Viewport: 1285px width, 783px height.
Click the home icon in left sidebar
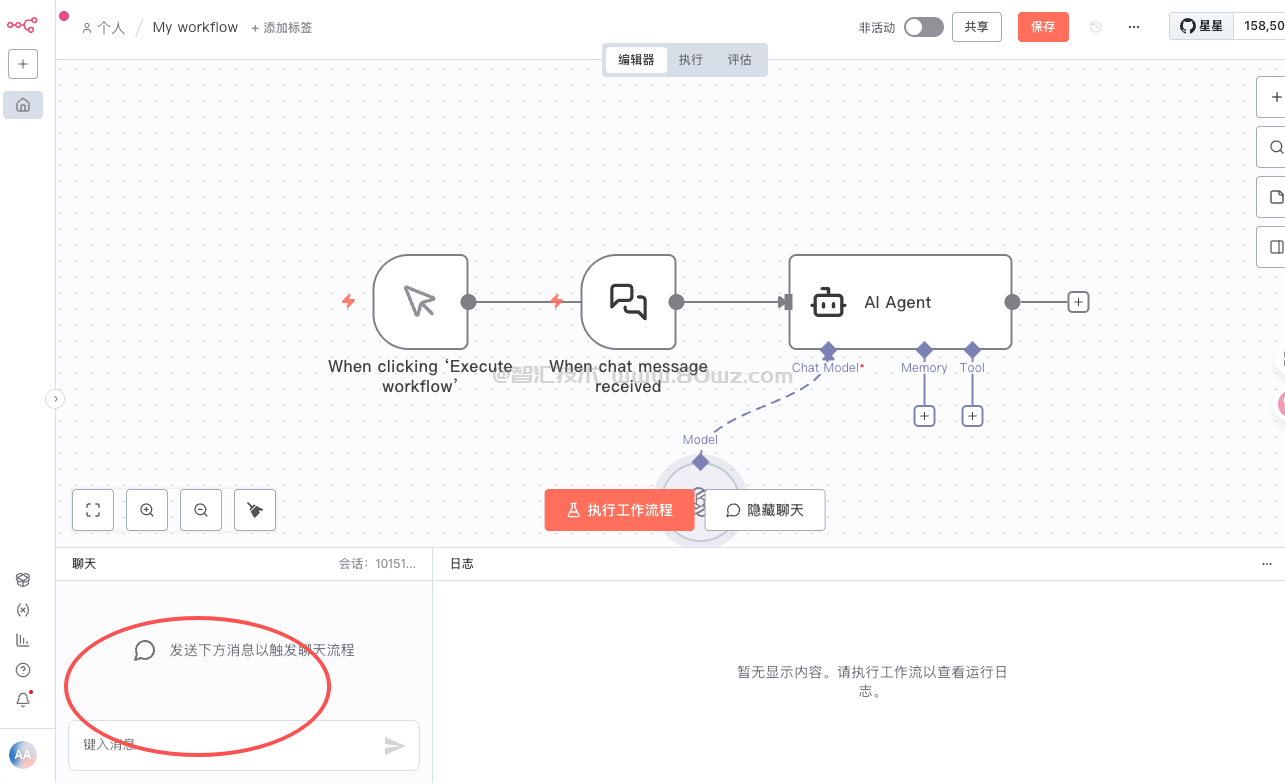23,105
